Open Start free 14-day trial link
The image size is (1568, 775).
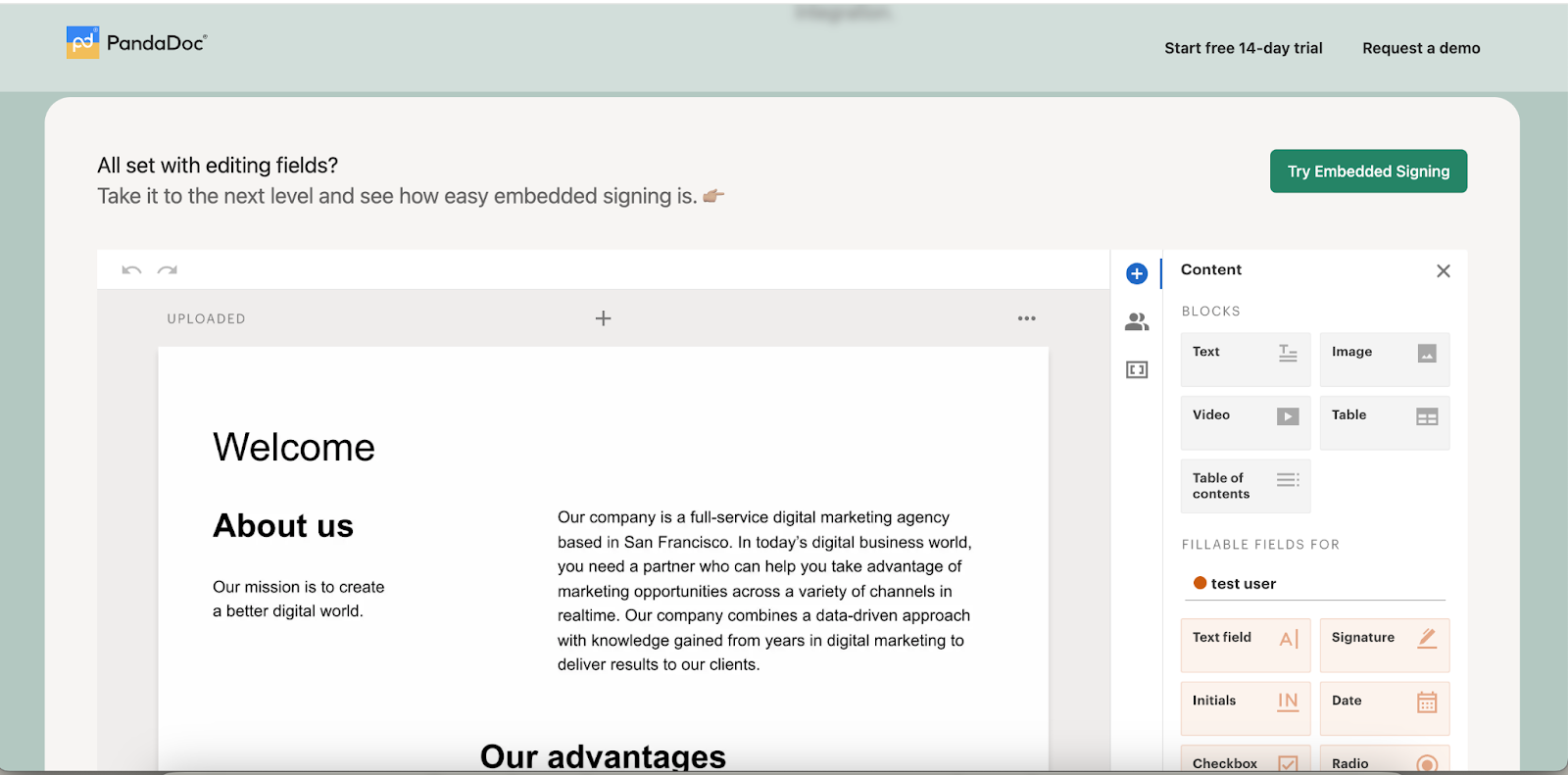pos(1244,48)
